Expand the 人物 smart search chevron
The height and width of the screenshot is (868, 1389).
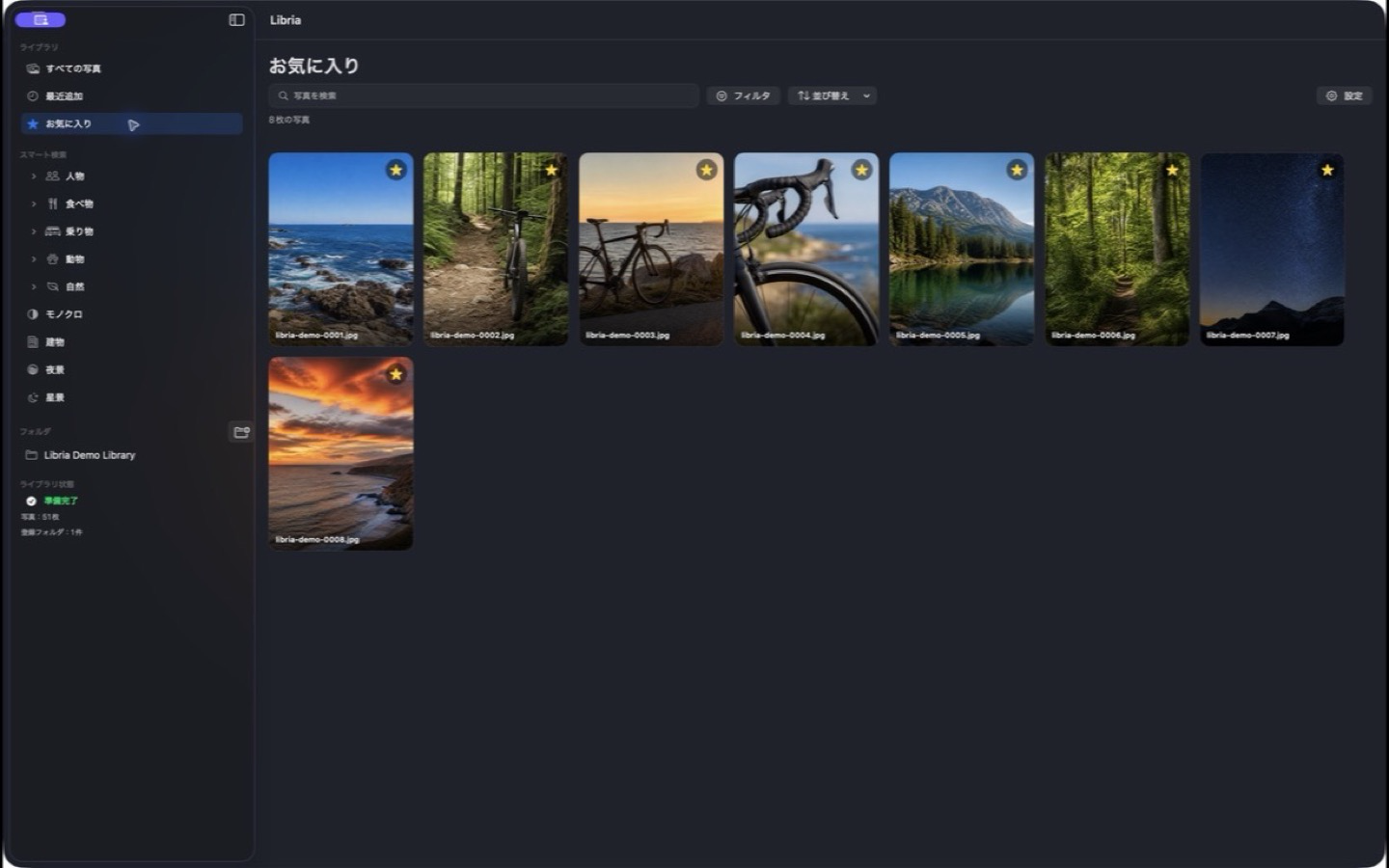coord(34,176)
